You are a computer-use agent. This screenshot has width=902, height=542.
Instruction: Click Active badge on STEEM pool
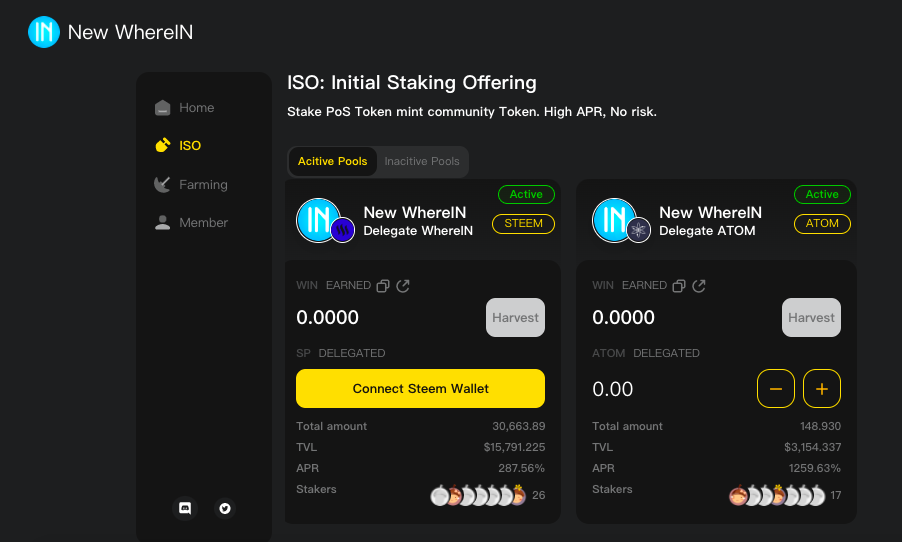point(526,194)
